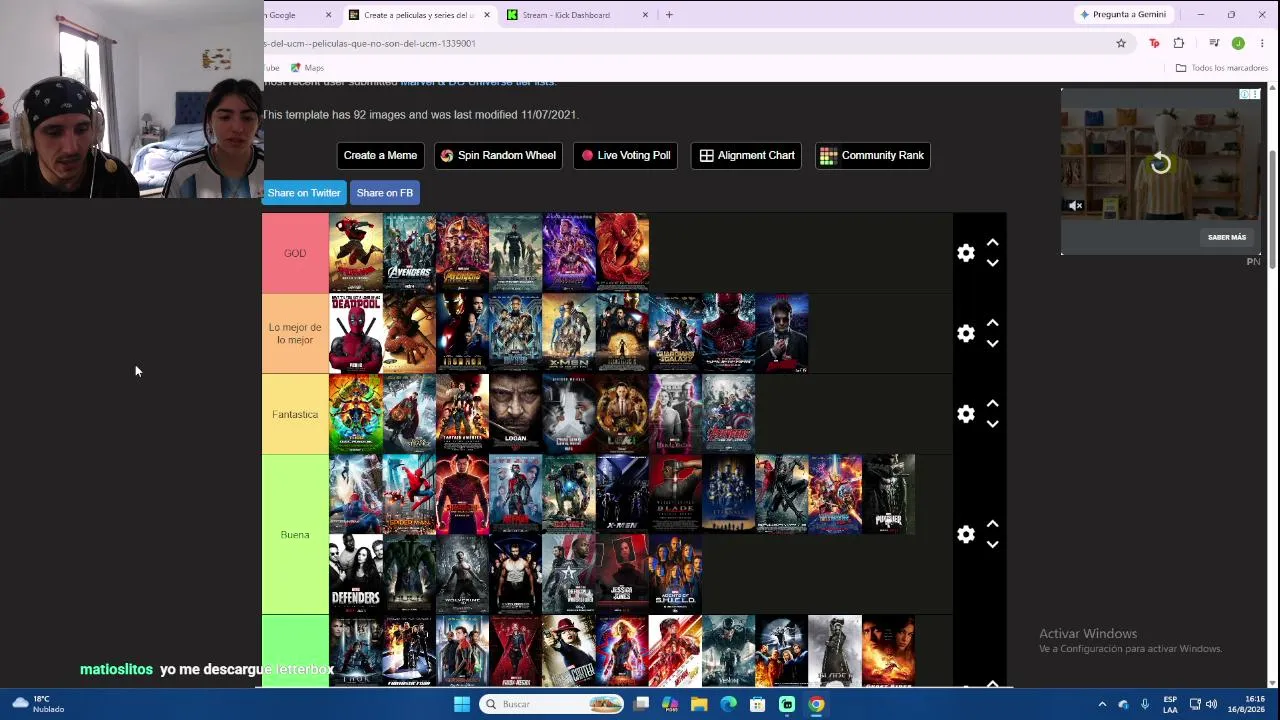Click the taskbar Buscar search box
The image size is (1280, 720).
tap(551, 704)
